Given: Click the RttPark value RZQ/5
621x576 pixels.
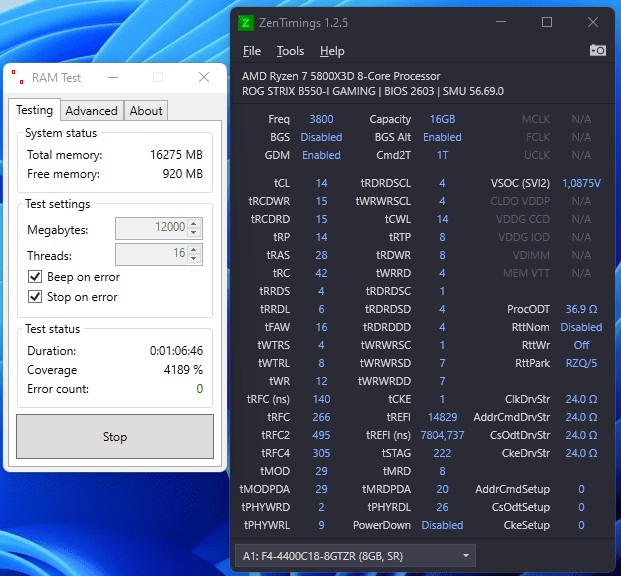Looking at the screenshot, I should (581, 363).
